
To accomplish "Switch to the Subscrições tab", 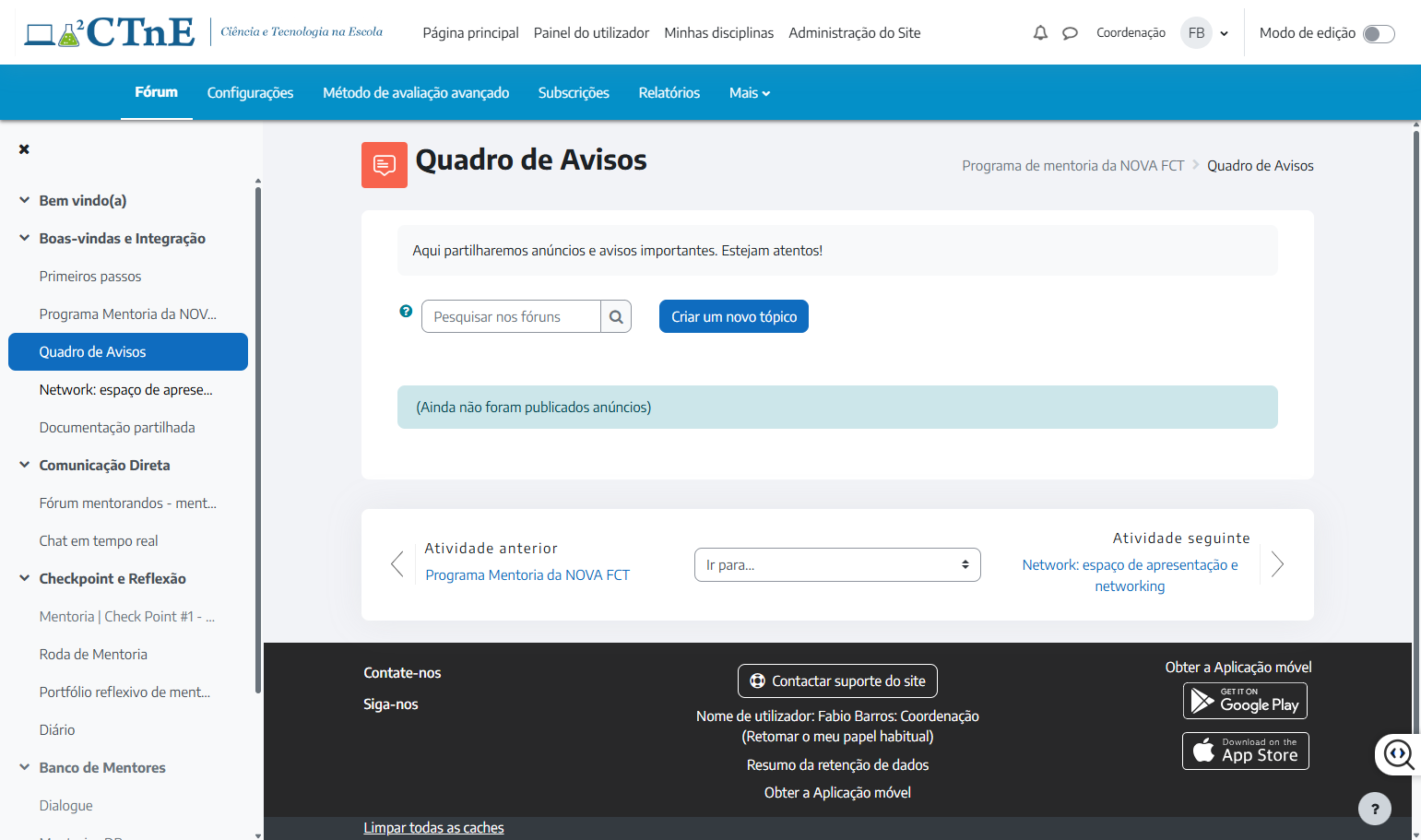I will tap(574, 93).
